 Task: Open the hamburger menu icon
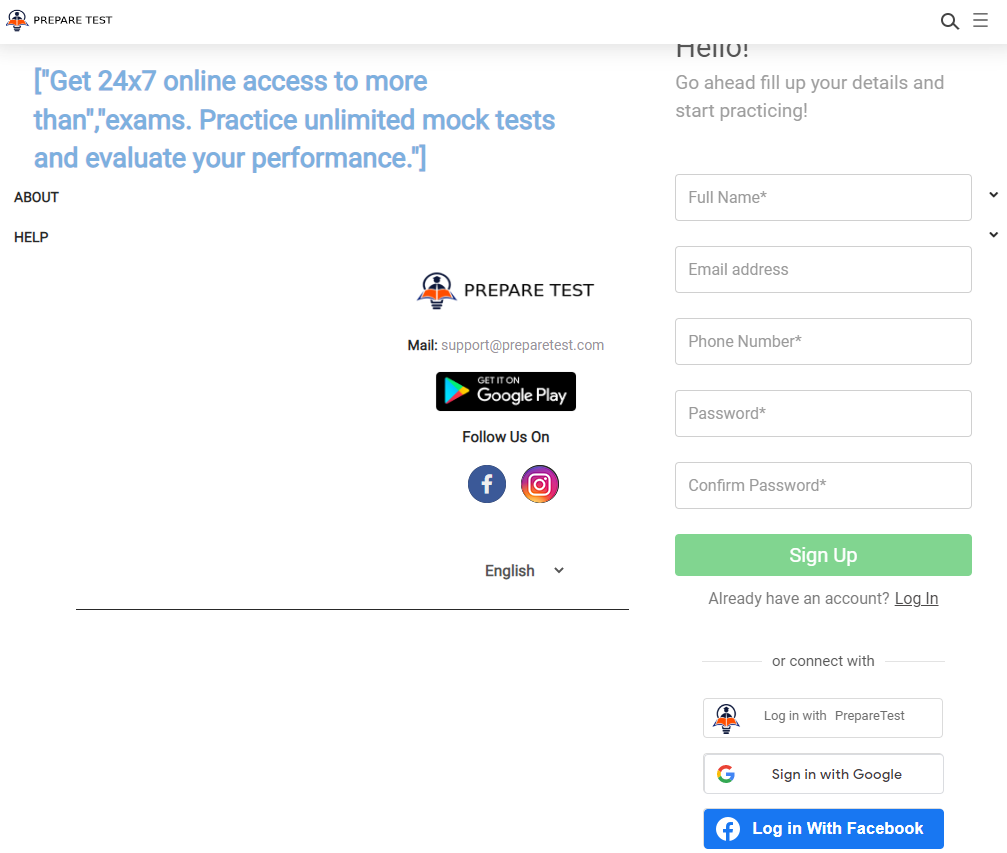tap(980, 21)
